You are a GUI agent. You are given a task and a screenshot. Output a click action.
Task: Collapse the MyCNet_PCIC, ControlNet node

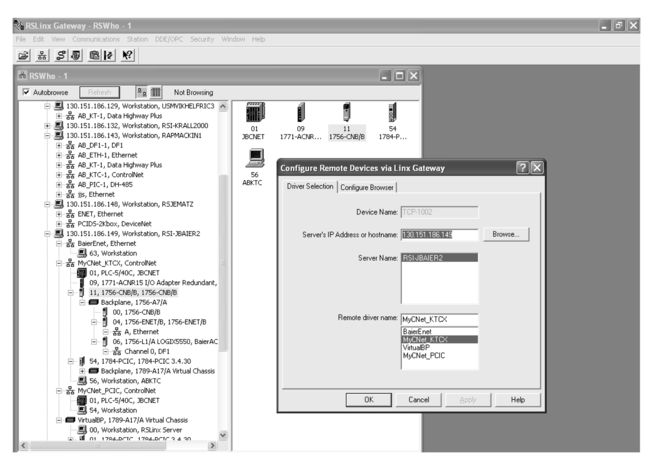(59, 391)
